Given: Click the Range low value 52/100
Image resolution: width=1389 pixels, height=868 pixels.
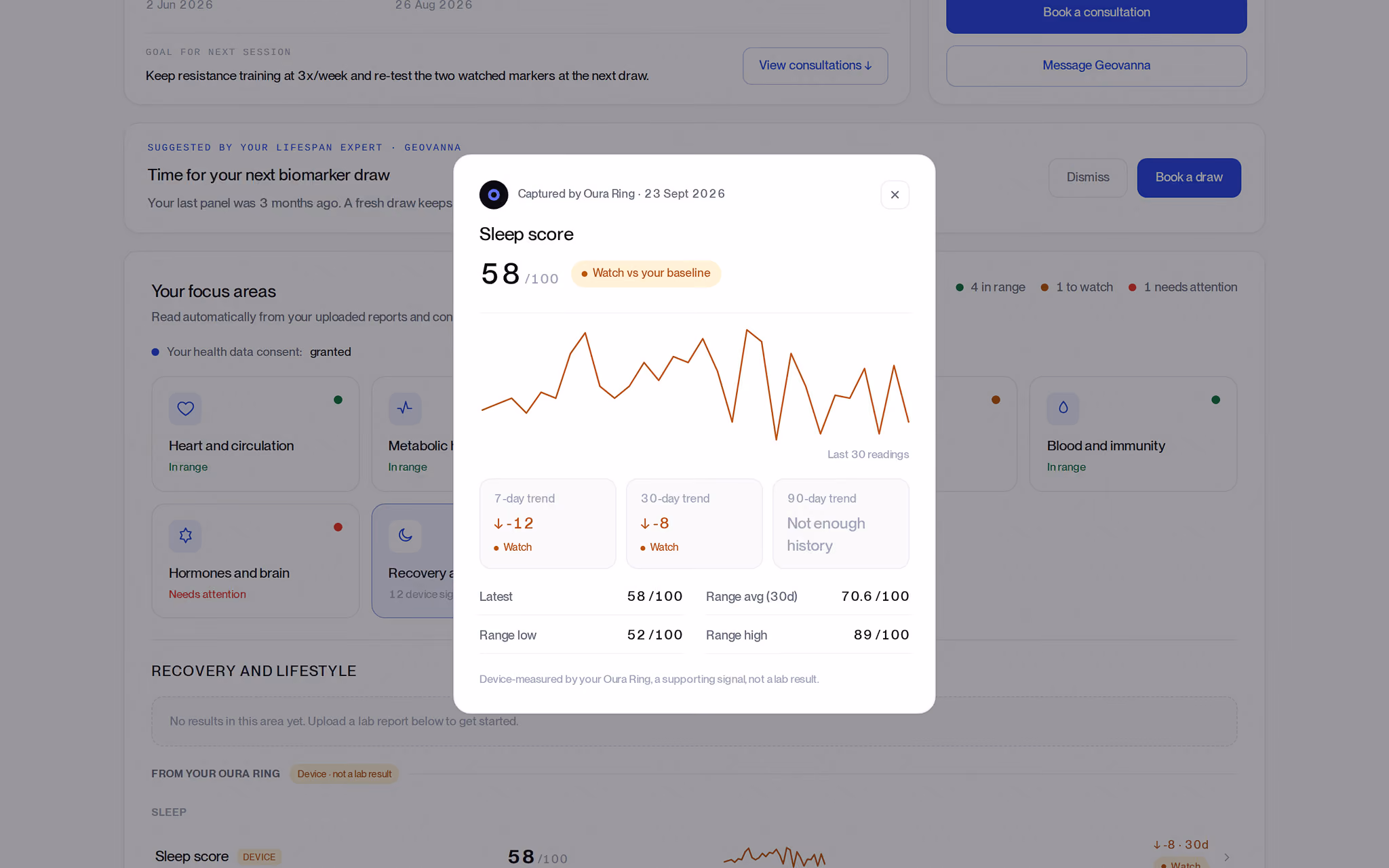Looking at the screenshot, I should (654, 635).
